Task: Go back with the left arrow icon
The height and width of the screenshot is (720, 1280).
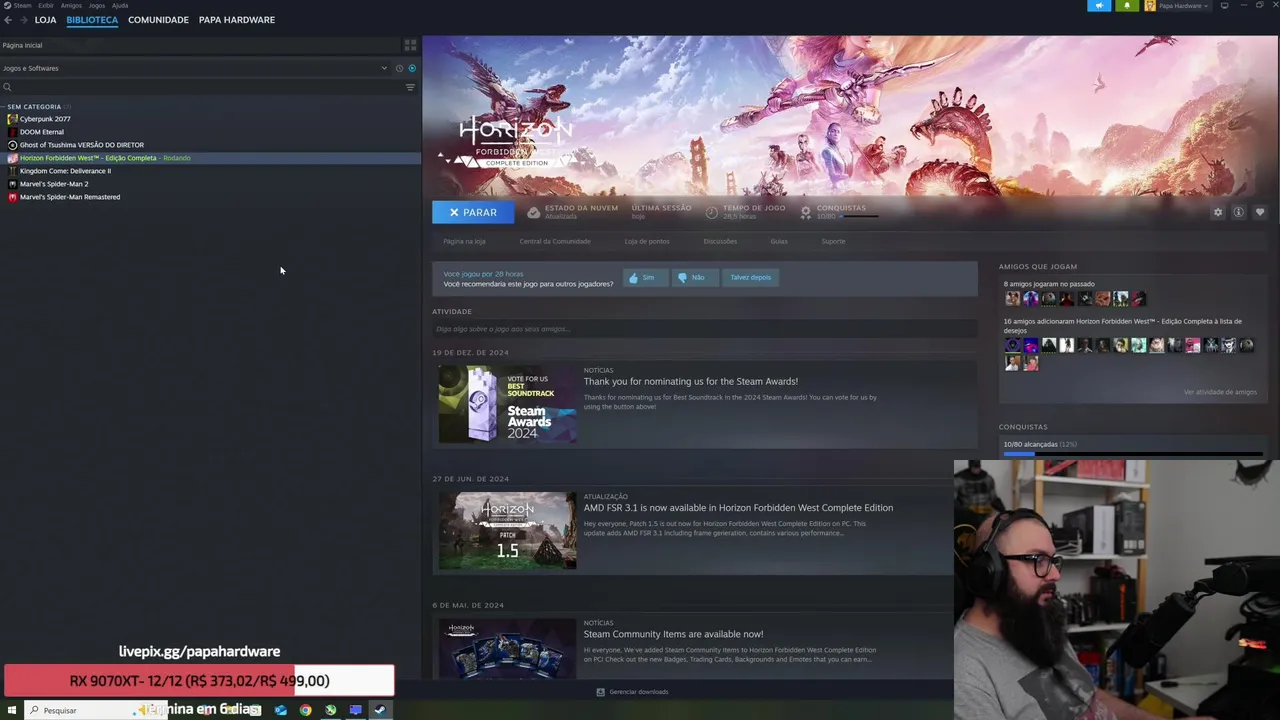Action: click(x=8, y=20)
